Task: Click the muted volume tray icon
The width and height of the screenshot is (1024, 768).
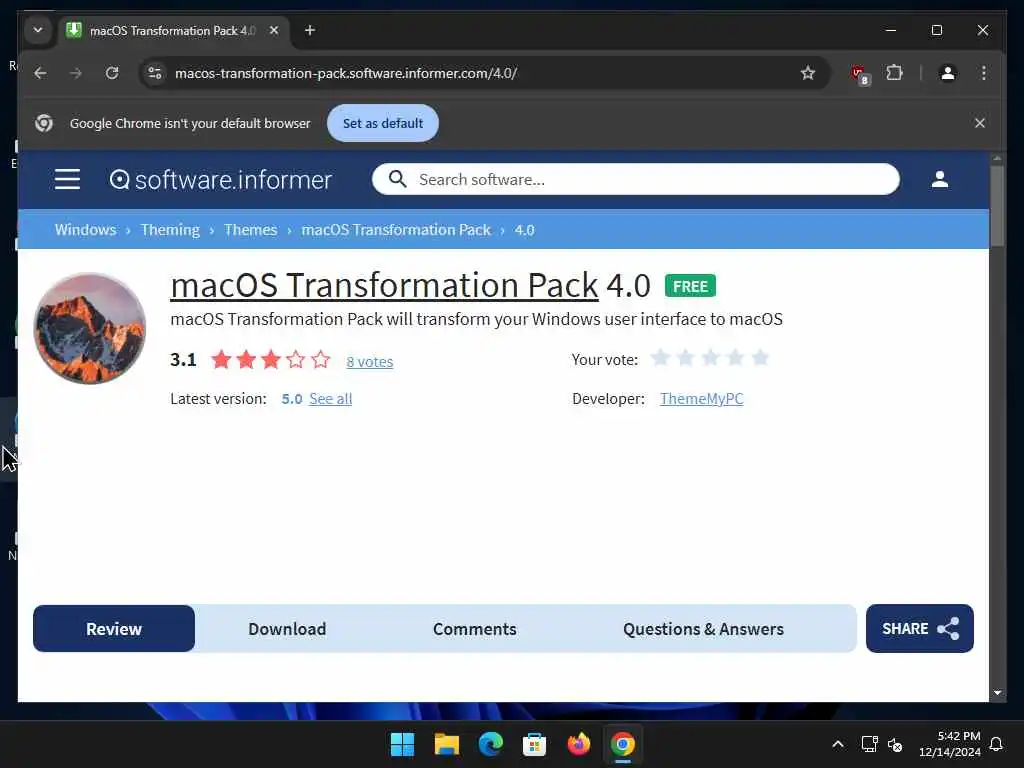Action: 895,744
